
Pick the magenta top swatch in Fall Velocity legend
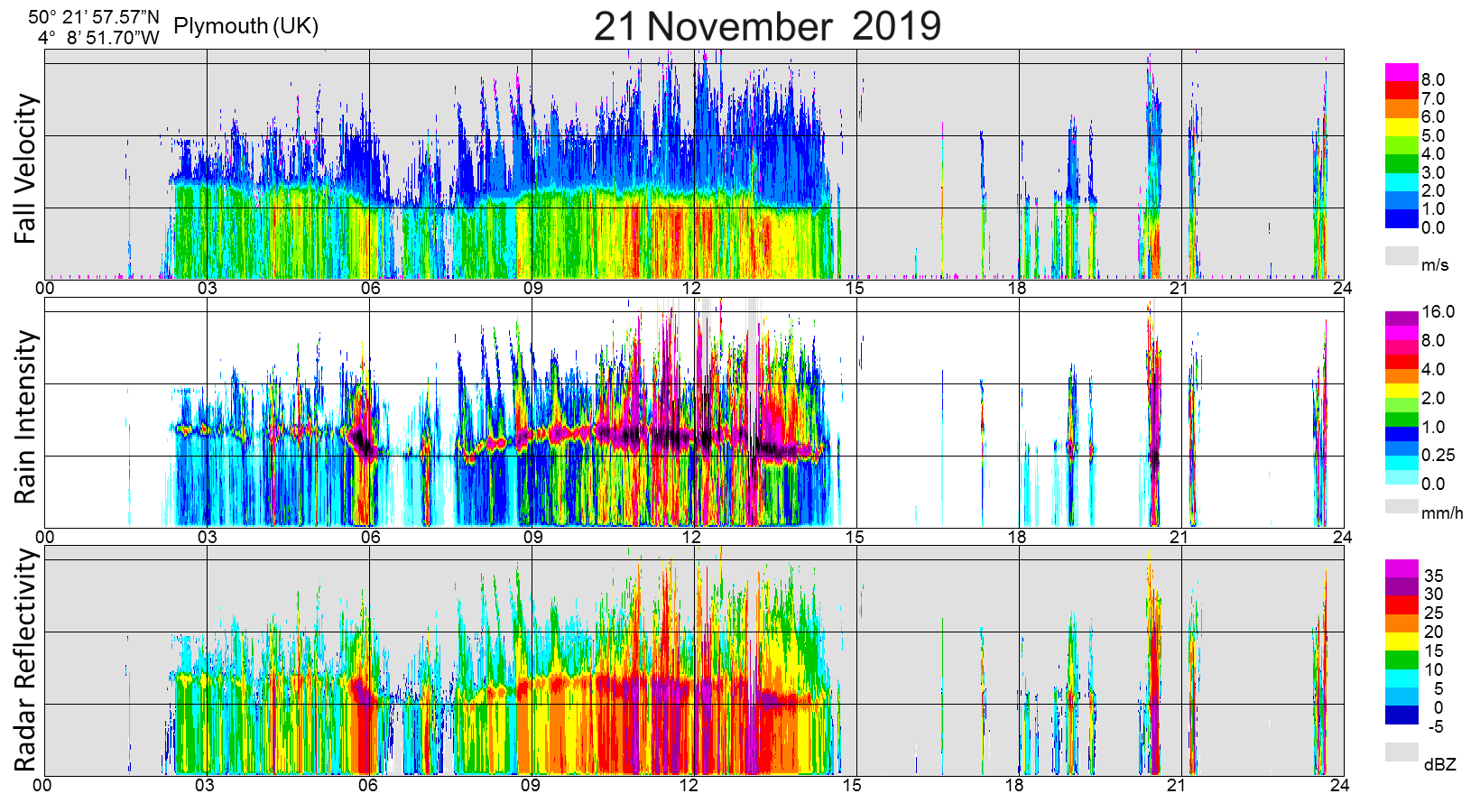point(1401,72)
